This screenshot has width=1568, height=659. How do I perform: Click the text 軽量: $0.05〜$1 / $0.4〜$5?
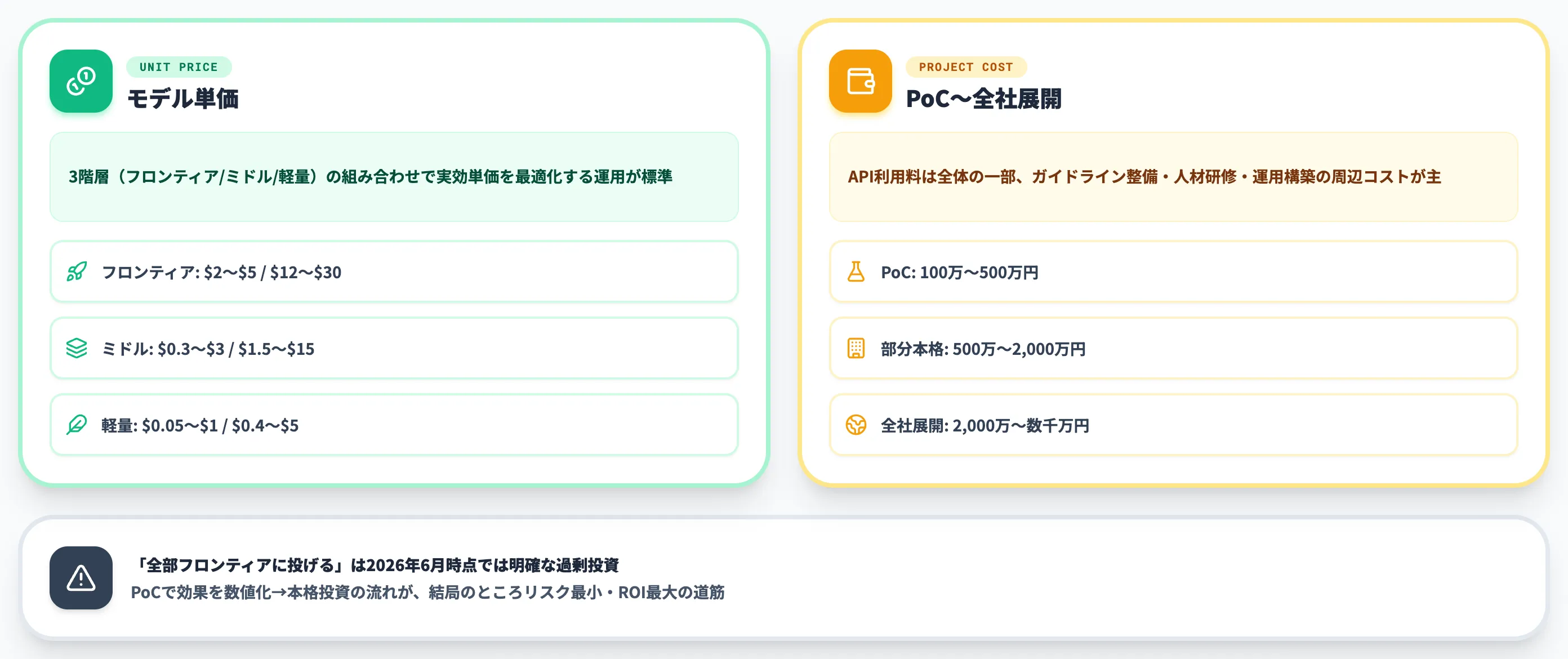click(201, 425)
